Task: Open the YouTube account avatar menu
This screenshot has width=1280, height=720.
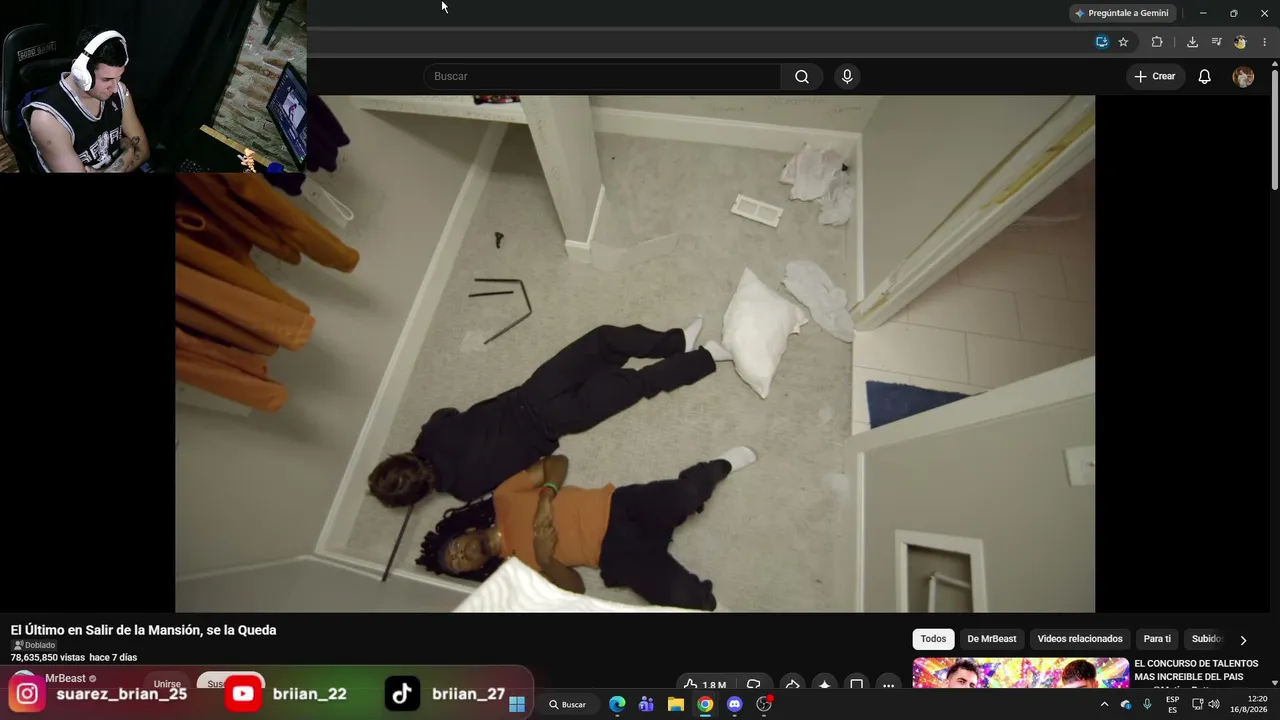Action: click(x=1243, y=77)
